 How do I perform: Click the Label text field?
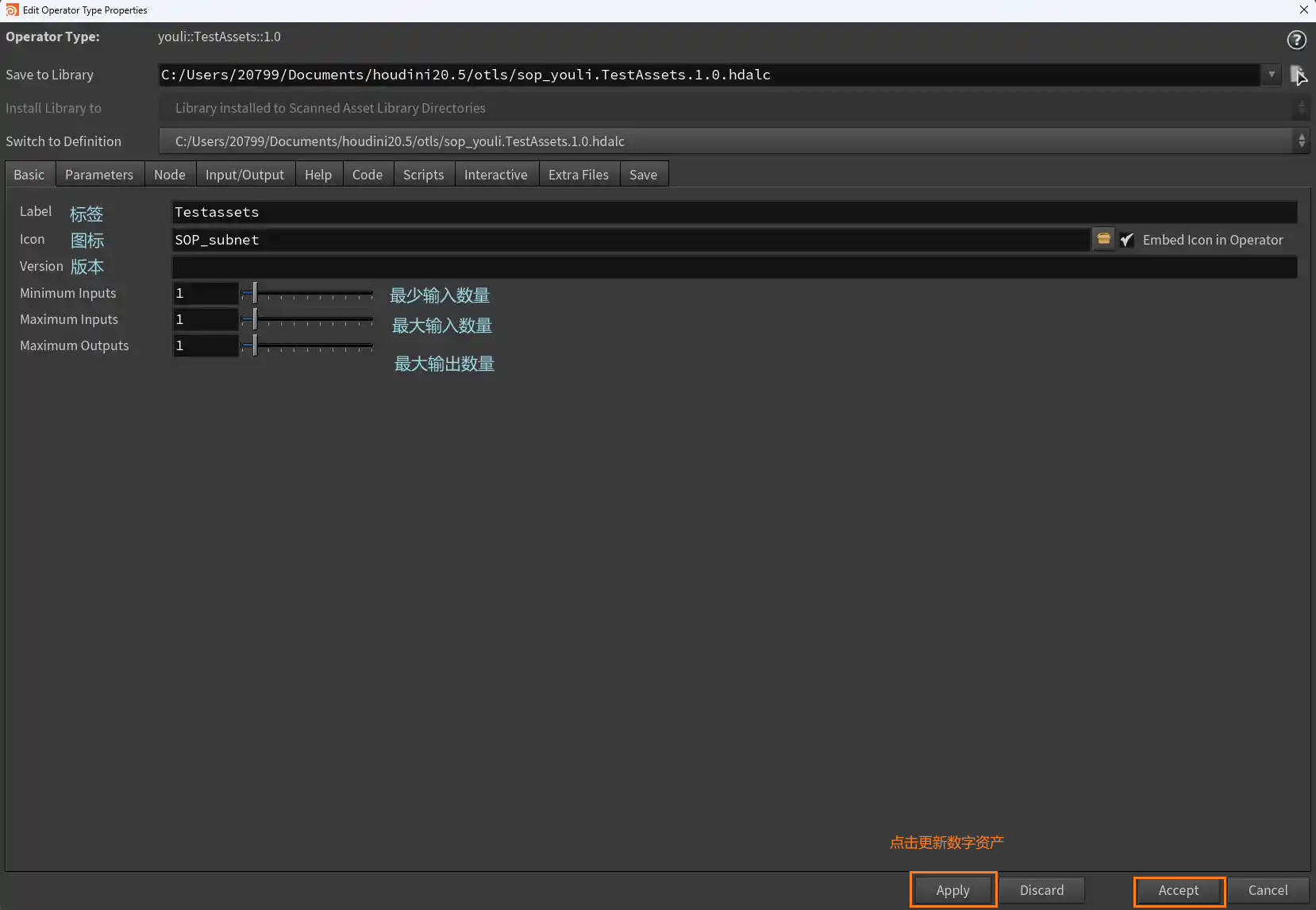tap(734, 212)
